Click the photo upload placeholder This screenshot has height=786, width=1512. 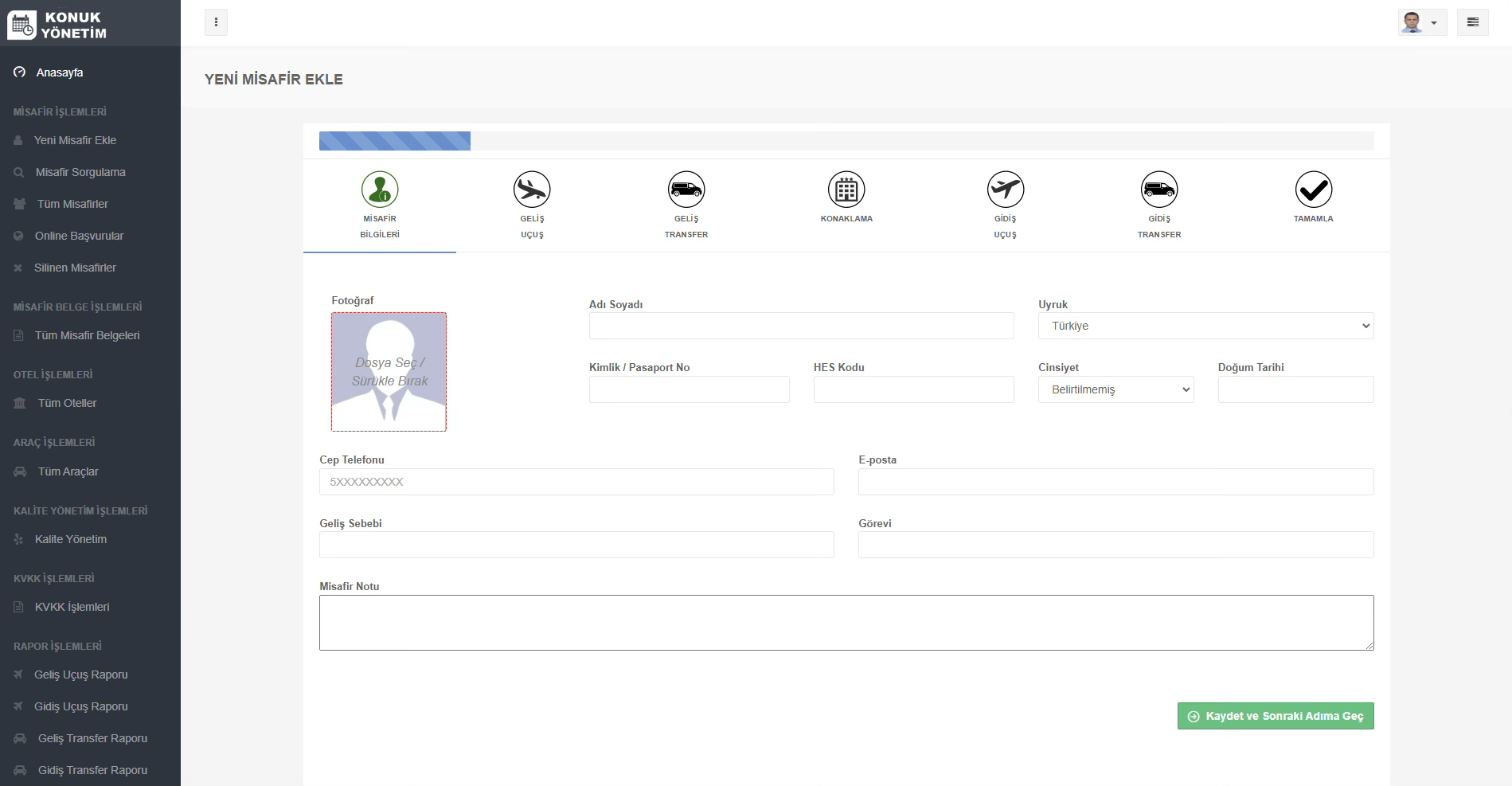(x=389, y=372)
